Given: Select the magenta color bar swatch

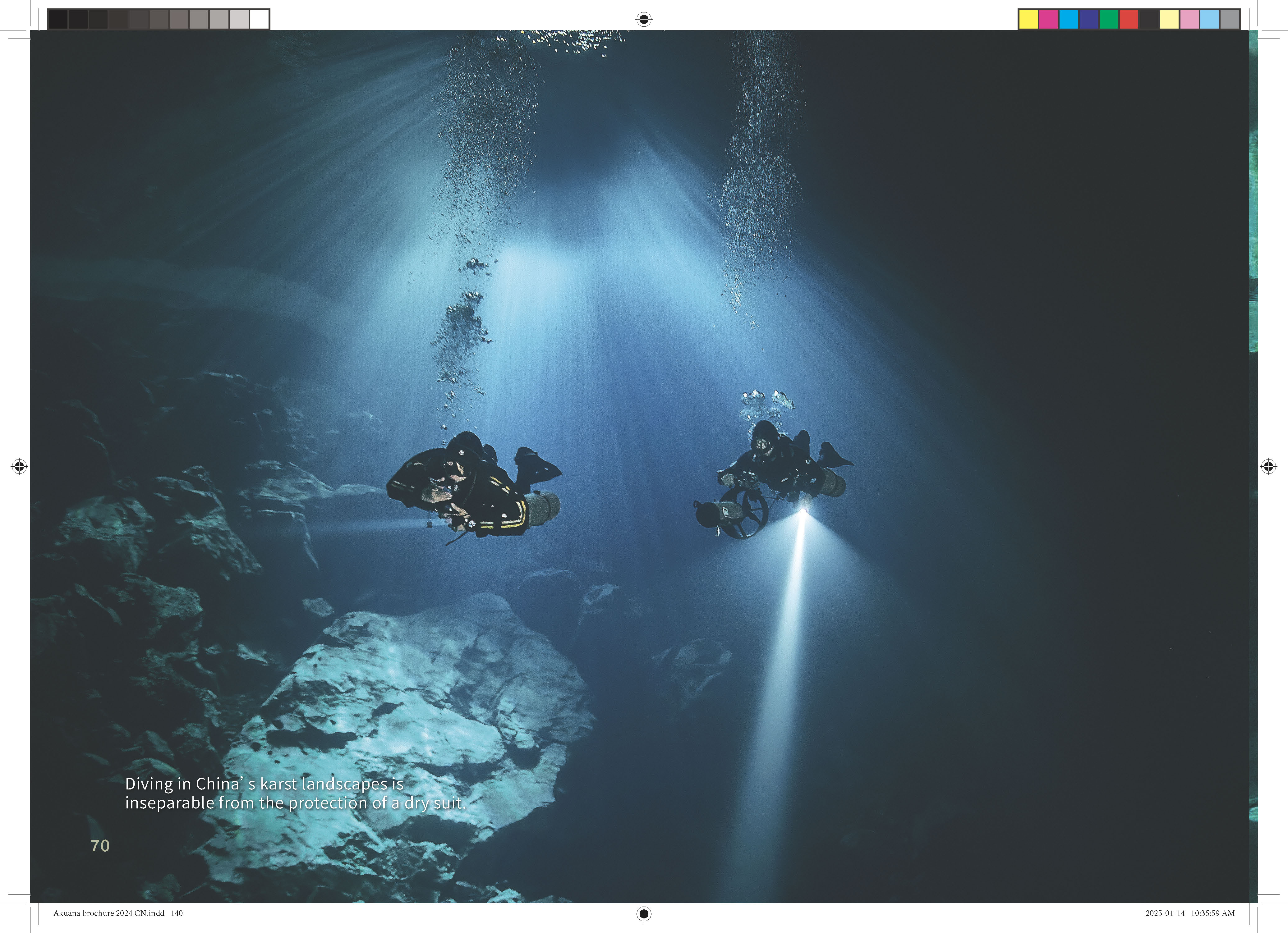Looking at the screenshot, I should pos(1048,19).
